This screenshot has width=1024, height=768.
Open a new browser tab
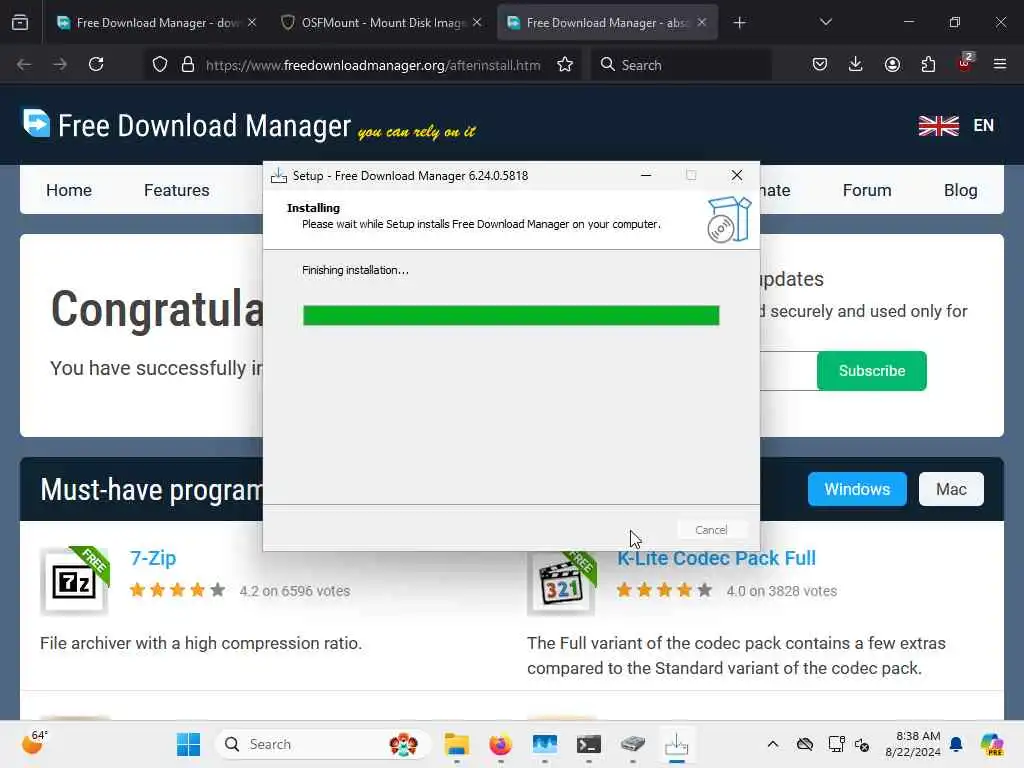click(x=739, y=23)
